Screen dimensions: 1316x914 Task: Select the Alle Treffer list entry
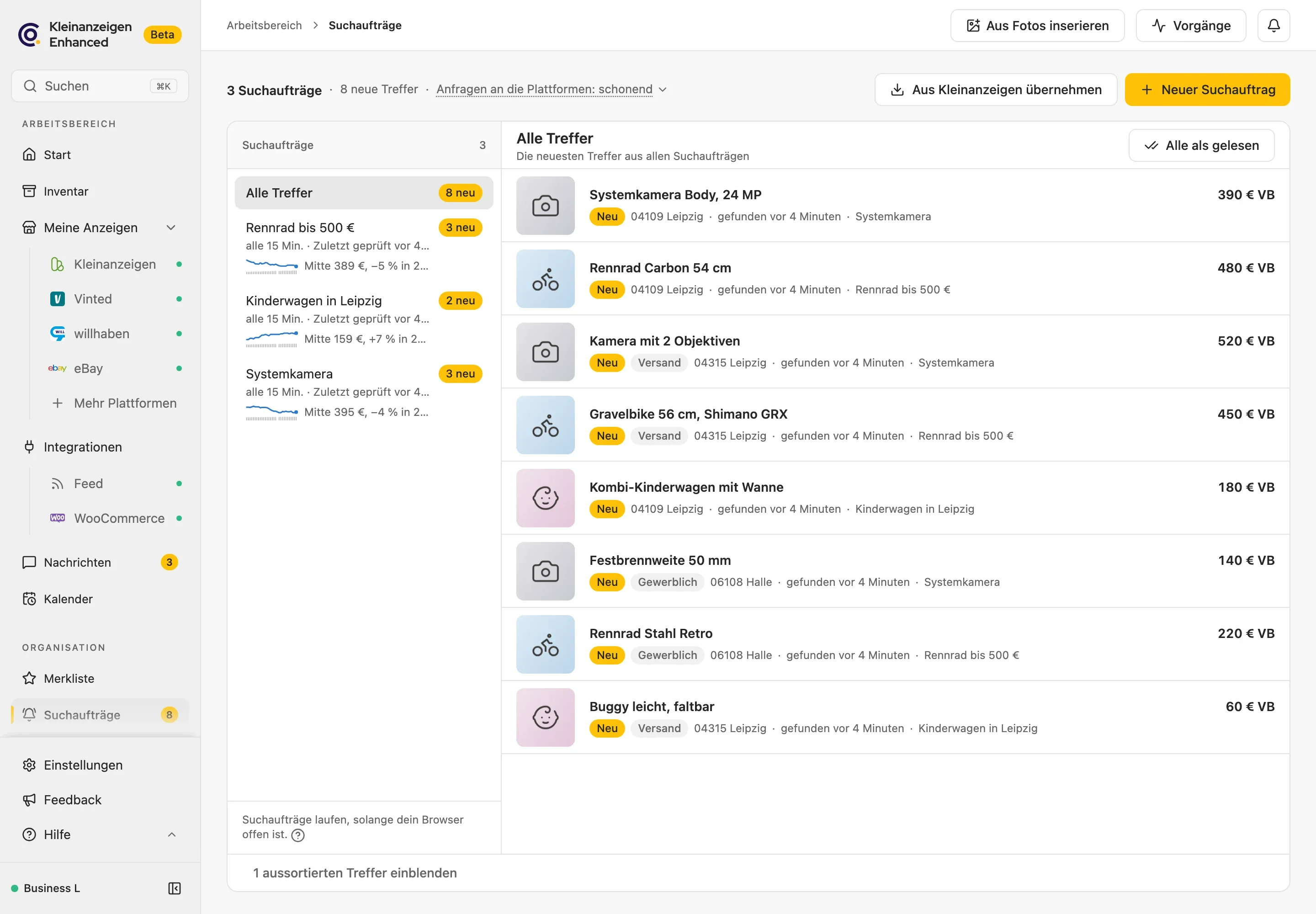click(x=364, y=193)
